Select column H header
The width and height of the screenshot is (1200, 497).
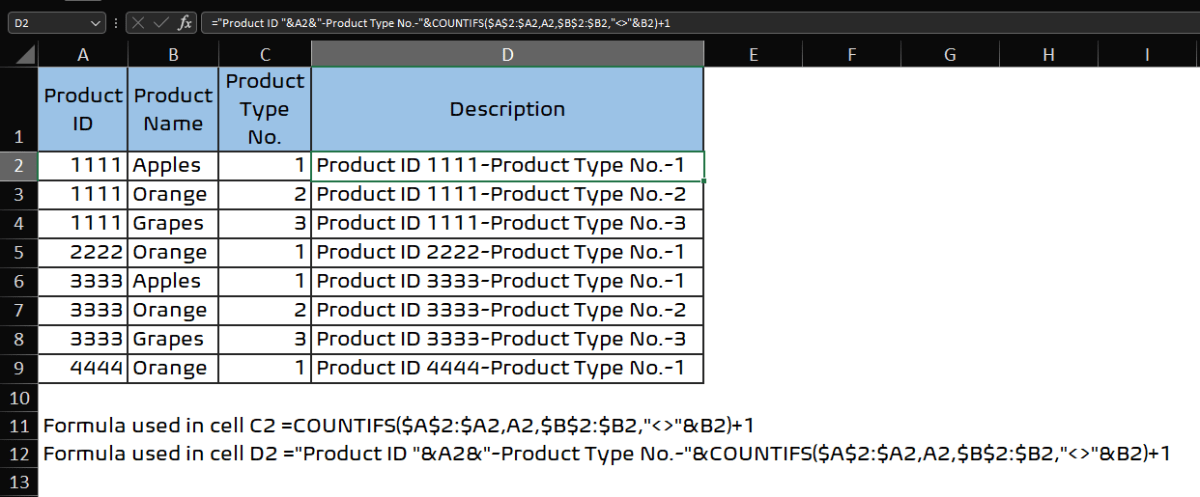tap(1047, 54)
